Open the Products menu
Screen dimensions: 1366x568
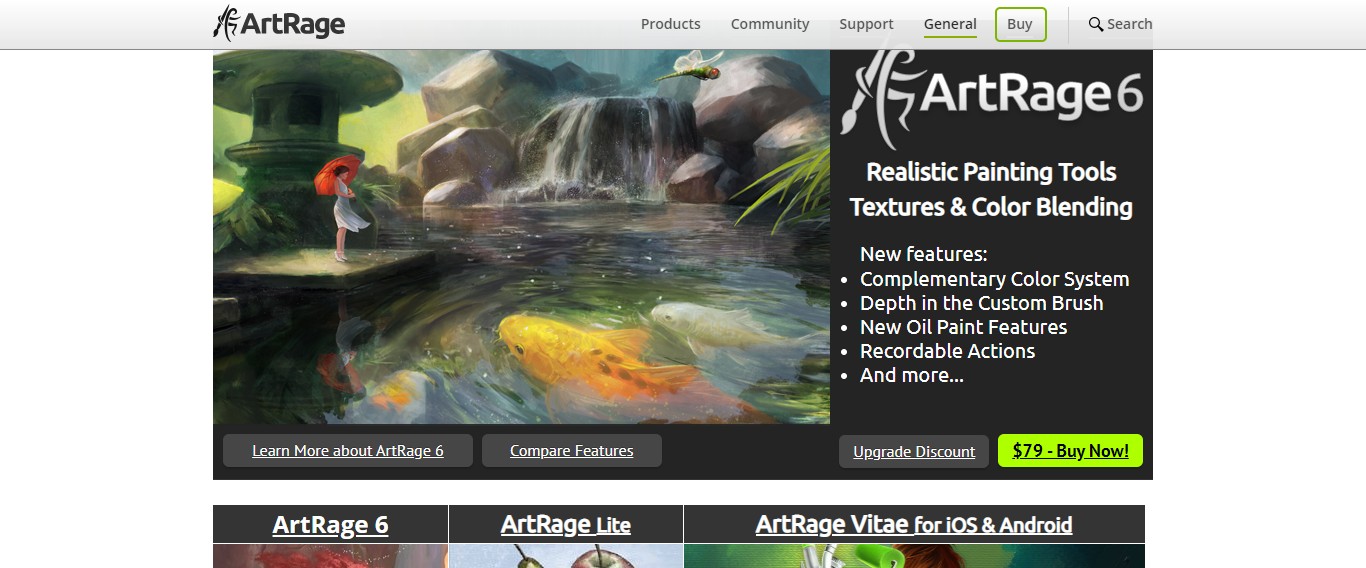point(670,24)
